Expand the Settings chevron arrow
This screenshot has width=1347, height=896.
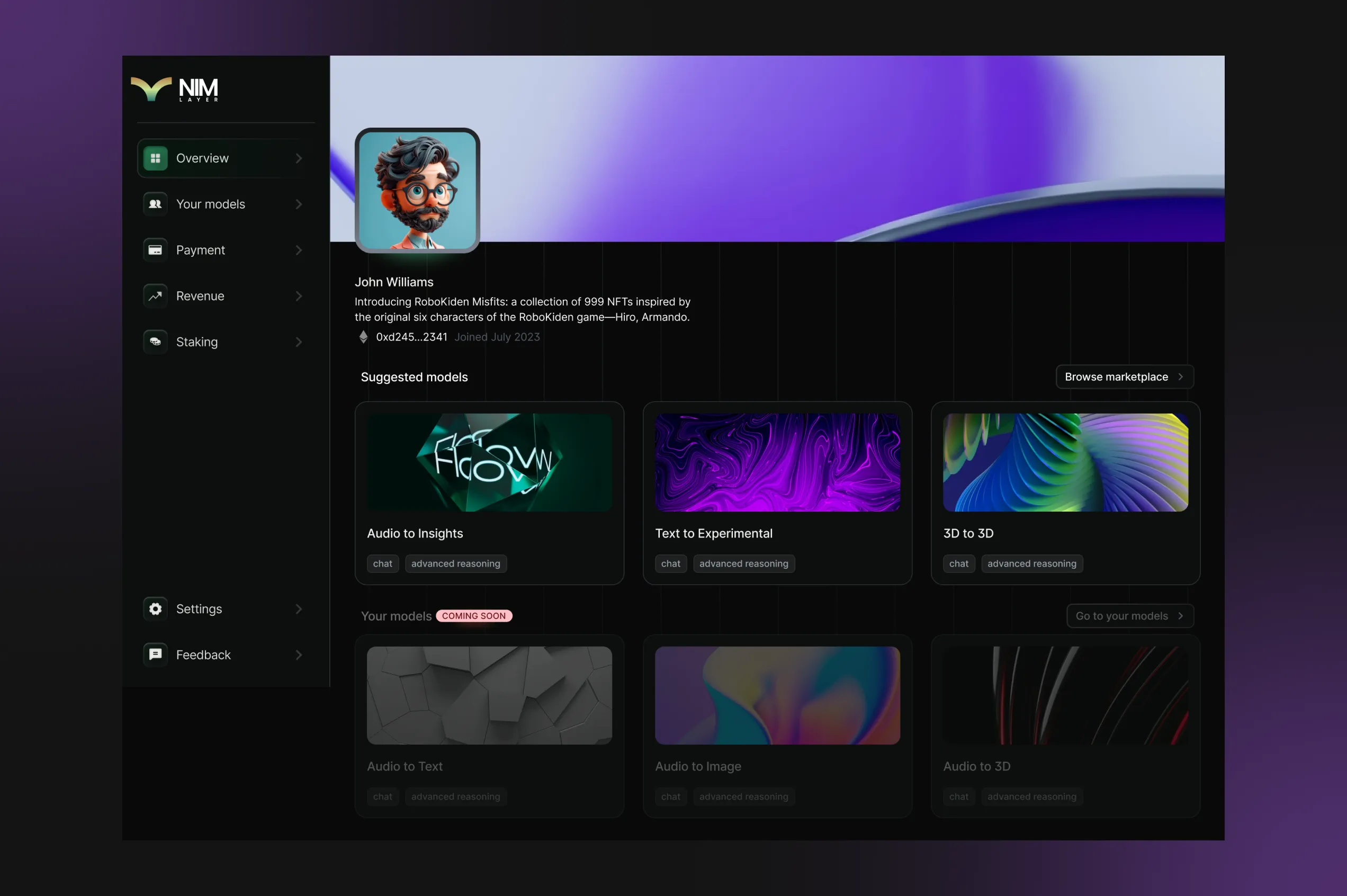[x=299, y=609]
